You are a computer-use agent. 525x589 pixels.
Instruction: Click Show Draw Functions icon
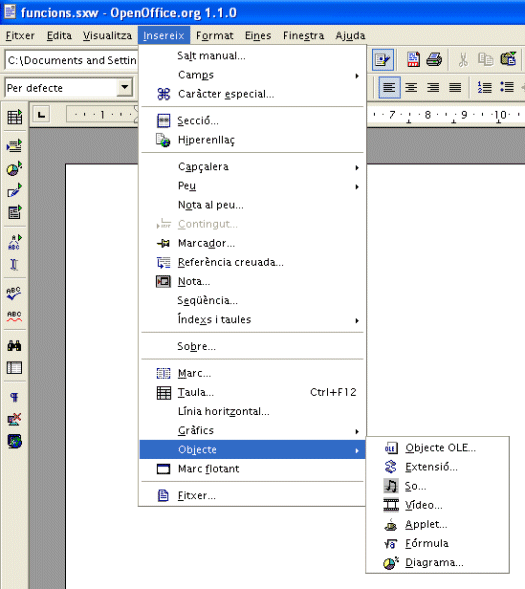click(14, 190)
